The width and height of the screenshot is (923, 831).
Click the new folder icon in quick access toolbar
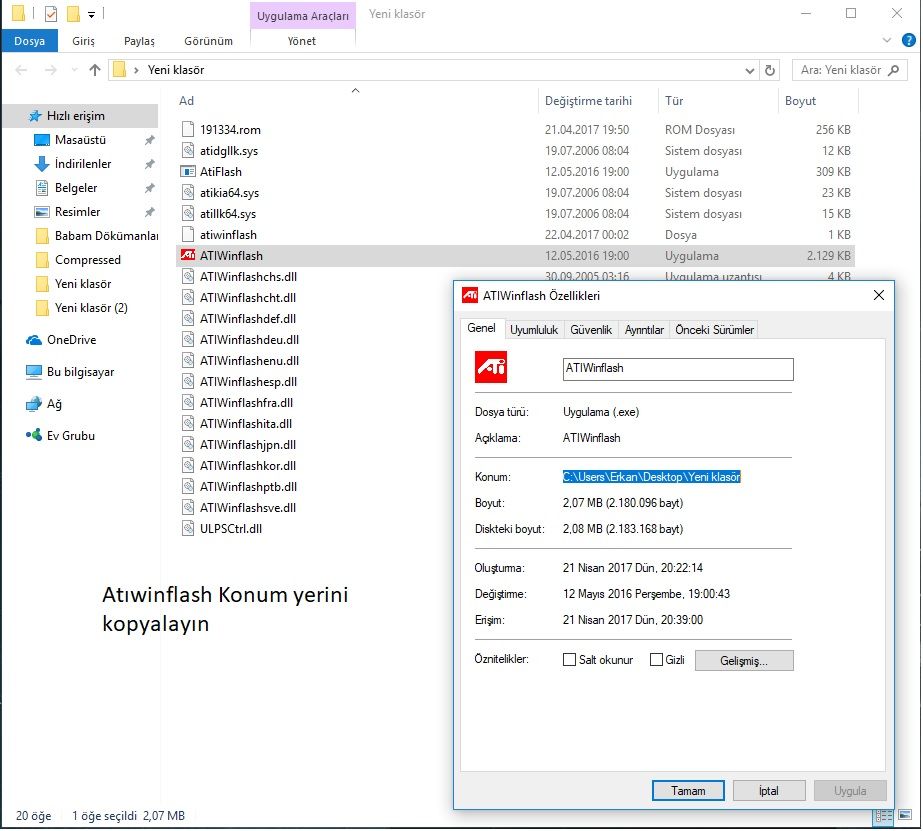73,14
